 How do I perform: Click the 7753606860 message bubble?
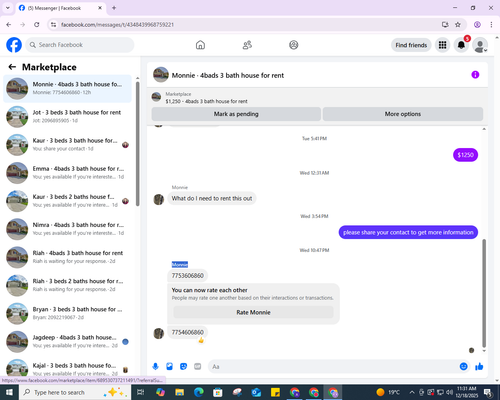[x=188, y=276]
